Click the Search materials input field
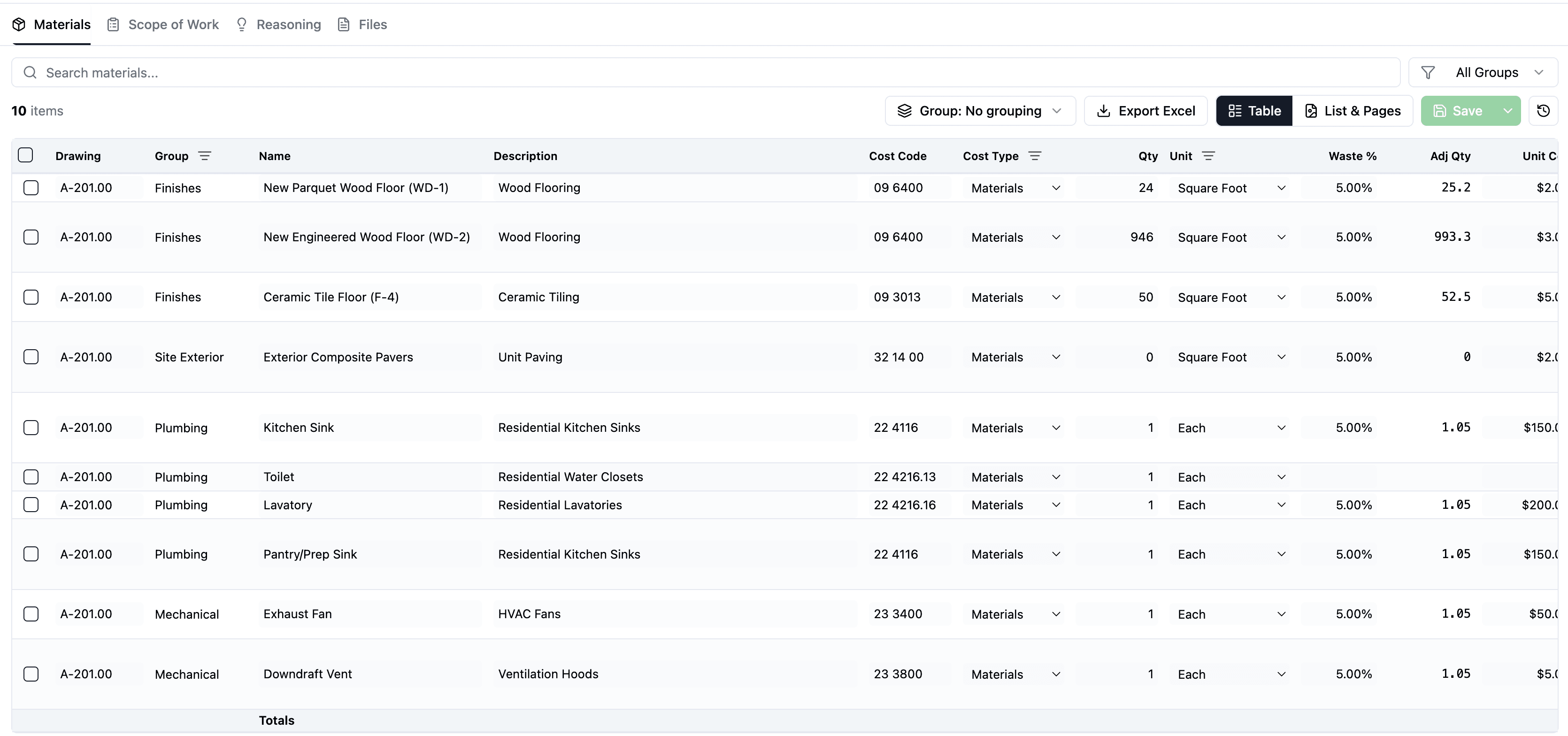This screenshot has height=736, width=1568. click(x=706, y=72)
